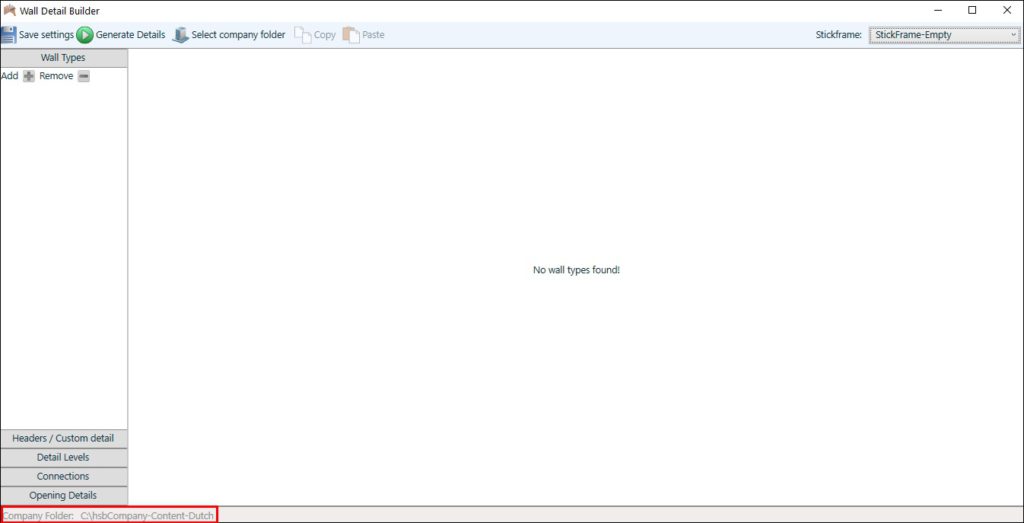Open the Wall Types panel tab
The height and width of the screenshot is (523, 1024).
click(63, 57)
